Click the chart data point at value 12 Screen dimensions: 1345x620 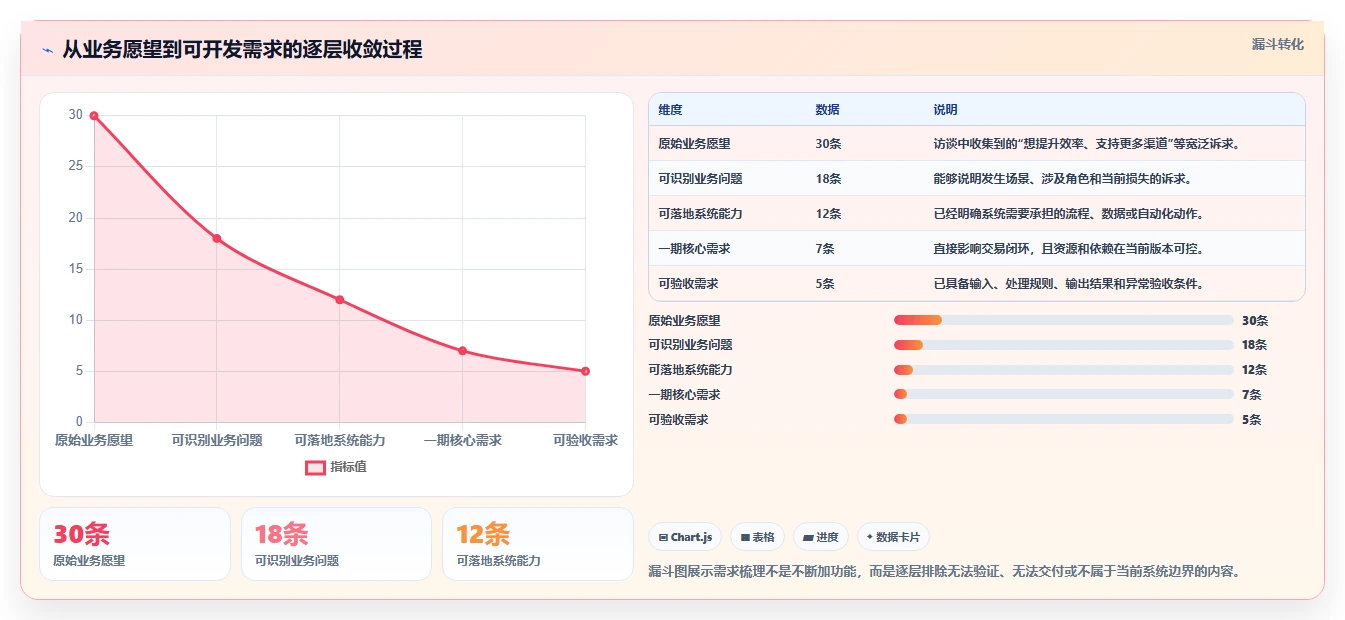click(x=340, y=300)
